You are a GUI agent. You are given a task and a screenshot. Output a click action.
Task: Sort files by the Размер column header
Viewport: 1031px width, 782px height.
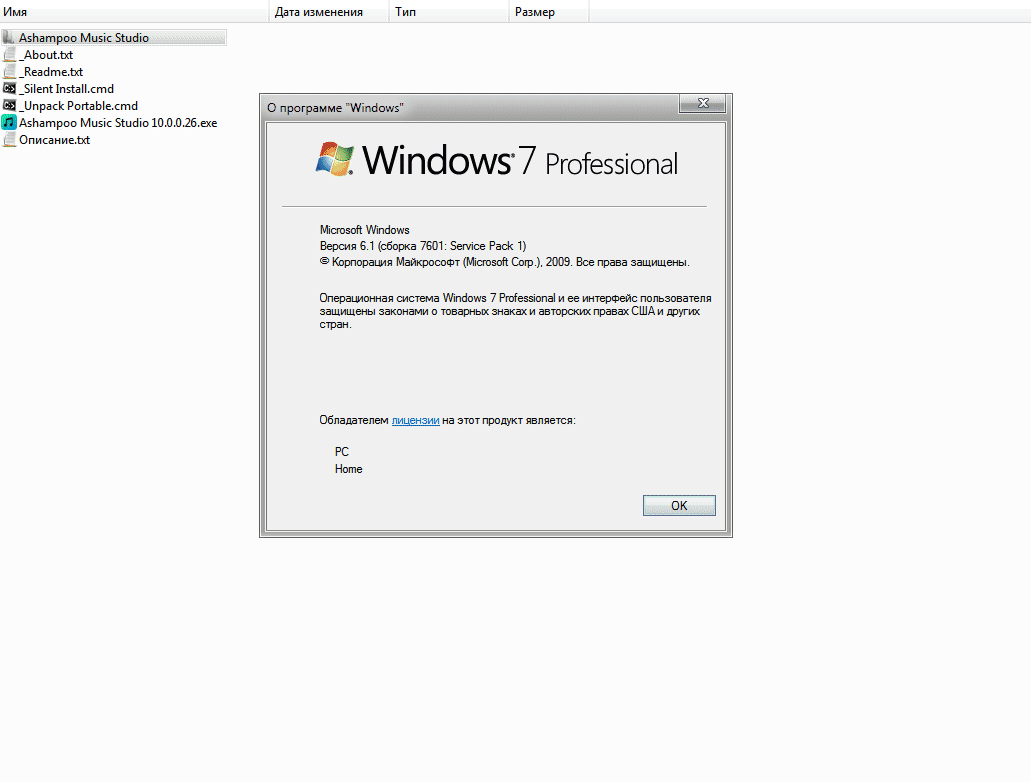(549, 12)
